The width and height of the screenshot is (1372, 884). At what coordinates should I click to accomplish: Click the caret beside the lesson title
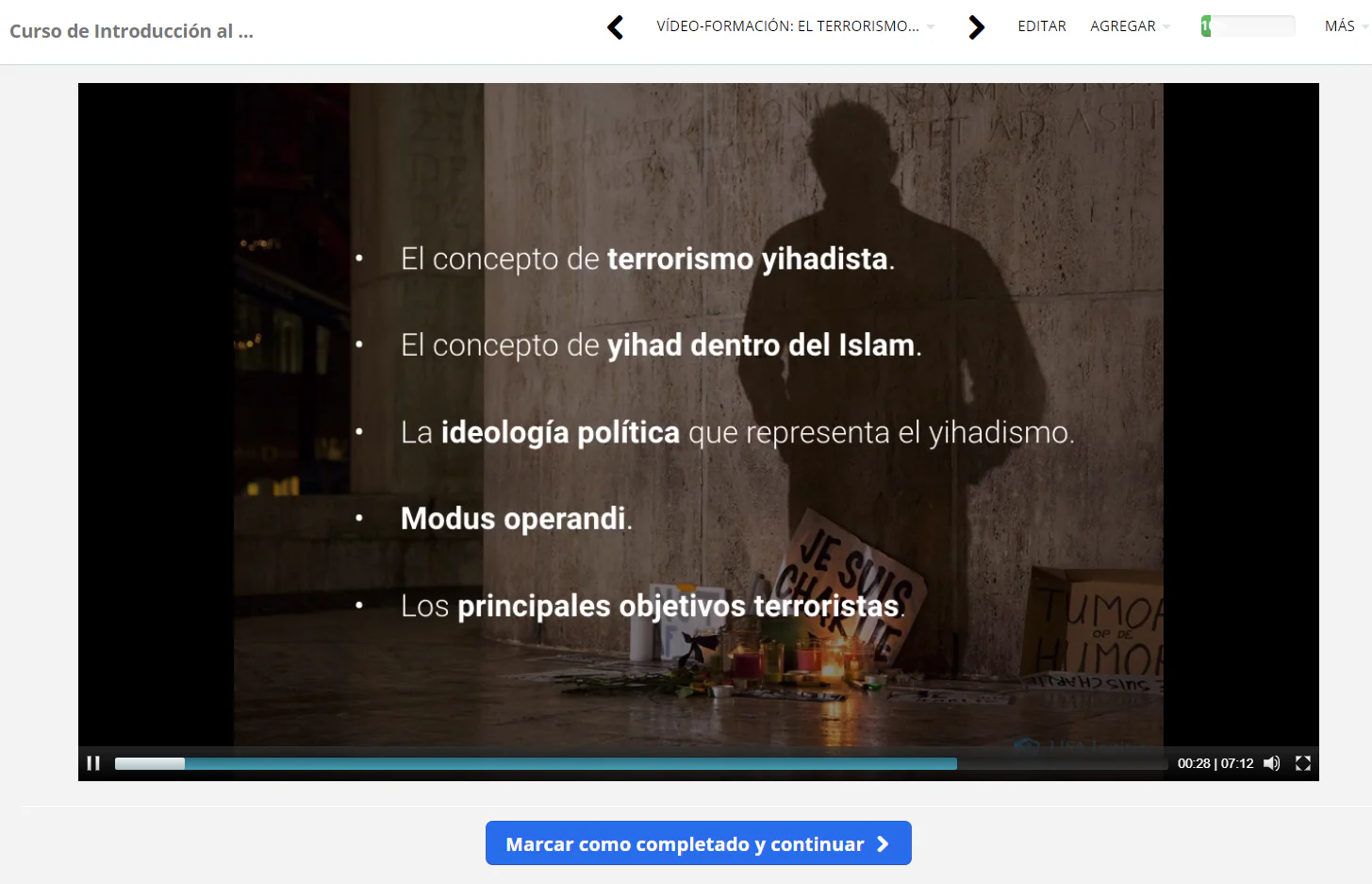pyautogui.click(x=931, y=27)
